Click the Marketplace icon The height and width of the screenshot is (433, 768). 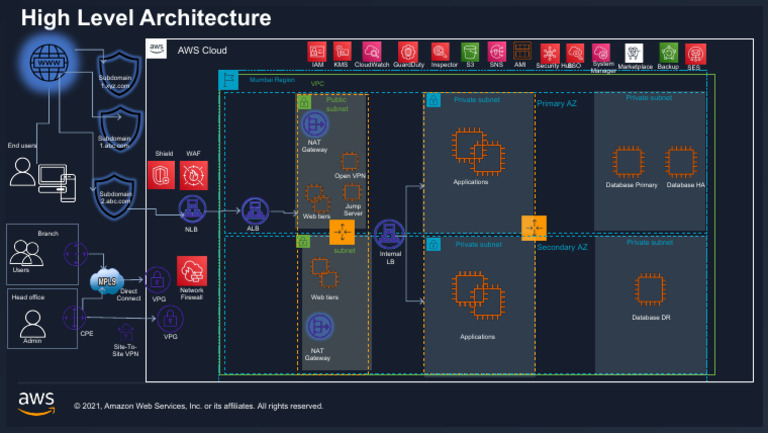[633, 52]
